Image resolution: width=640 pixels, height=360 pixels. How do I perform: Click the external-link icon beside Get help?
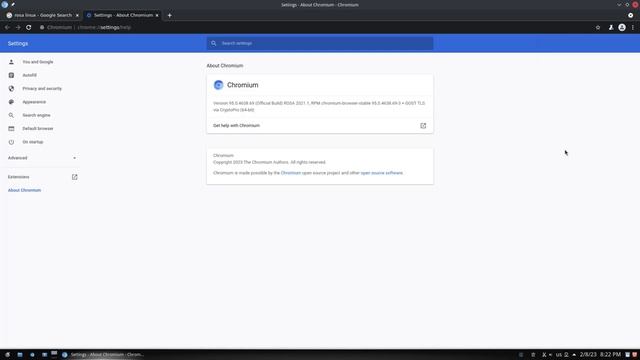[x=423, y=126]
